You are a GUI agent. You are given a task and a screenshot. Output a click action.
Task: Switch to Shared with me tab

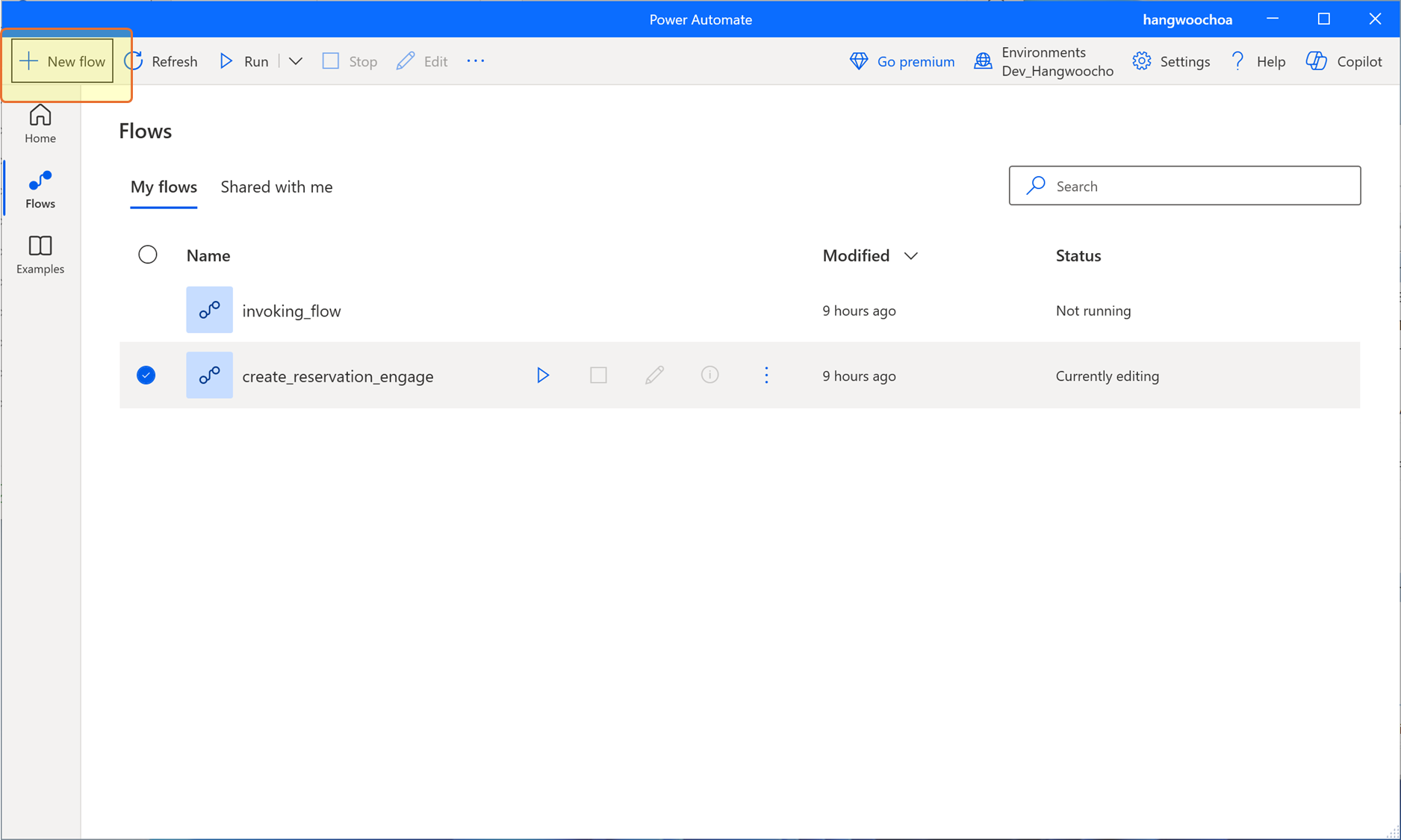(x=276, y=187)
